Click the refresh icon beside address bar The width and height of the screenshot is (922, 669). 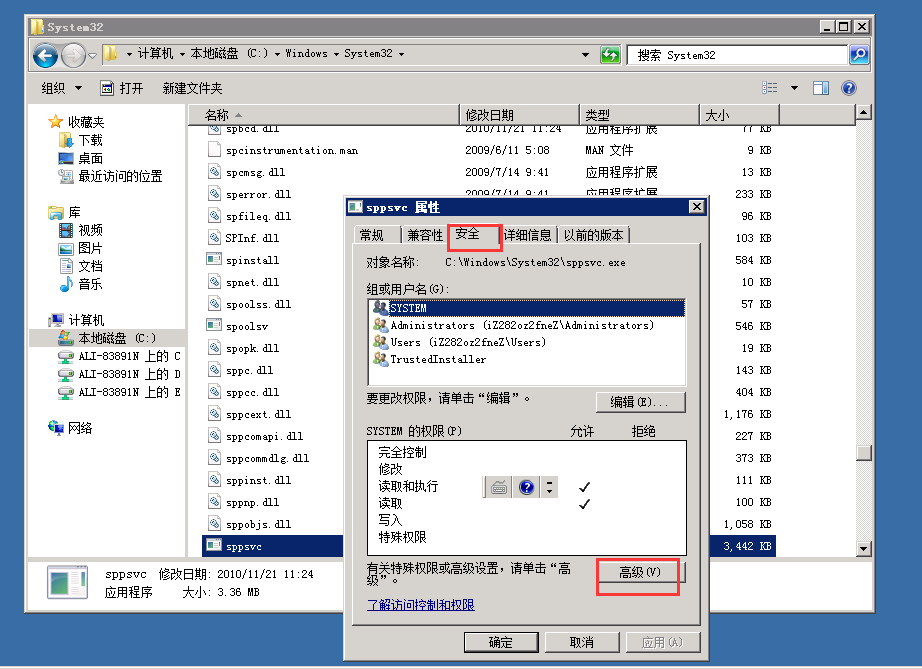click(x=610, y=54)
